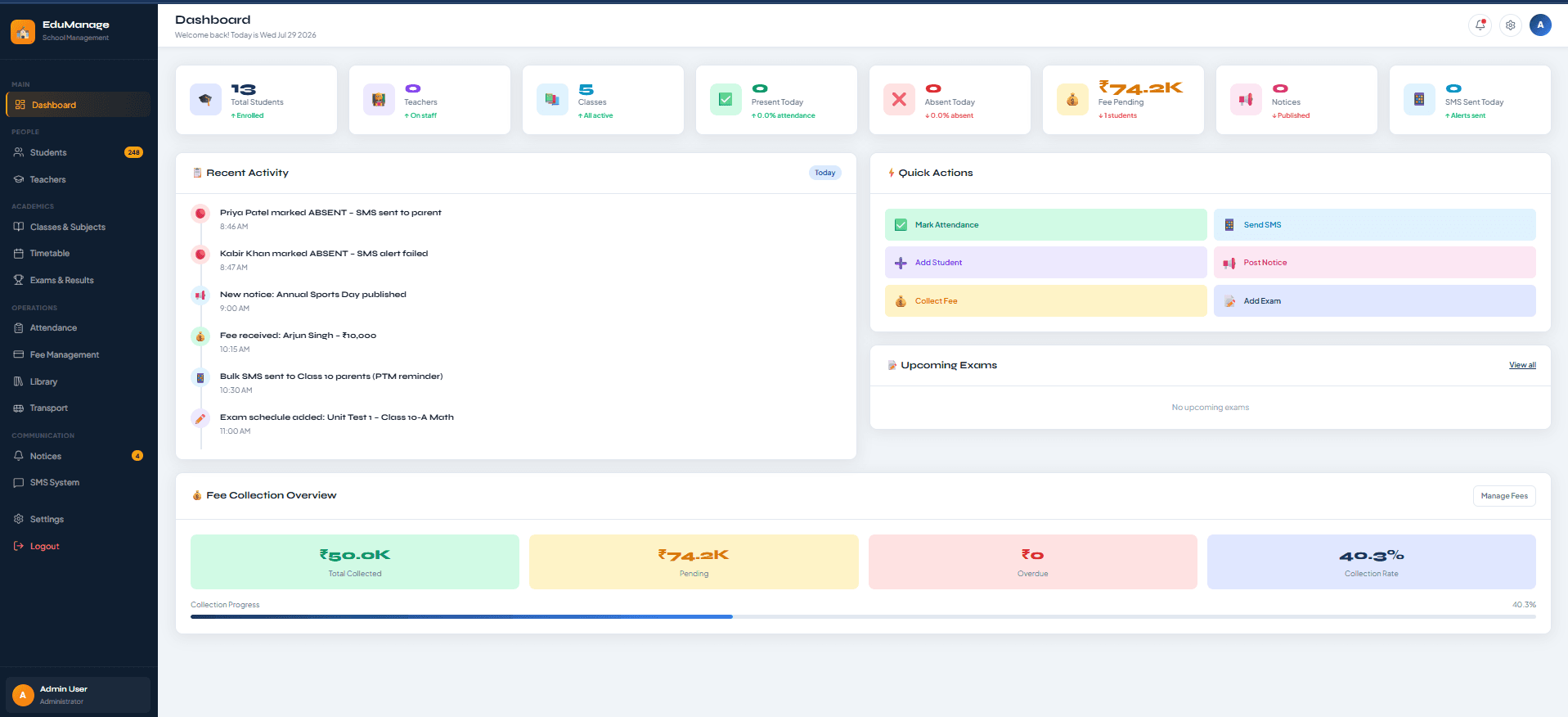The image size is (1568, 717).
Task: Open SMS System in sidebar
Action: tap(79, 483)
